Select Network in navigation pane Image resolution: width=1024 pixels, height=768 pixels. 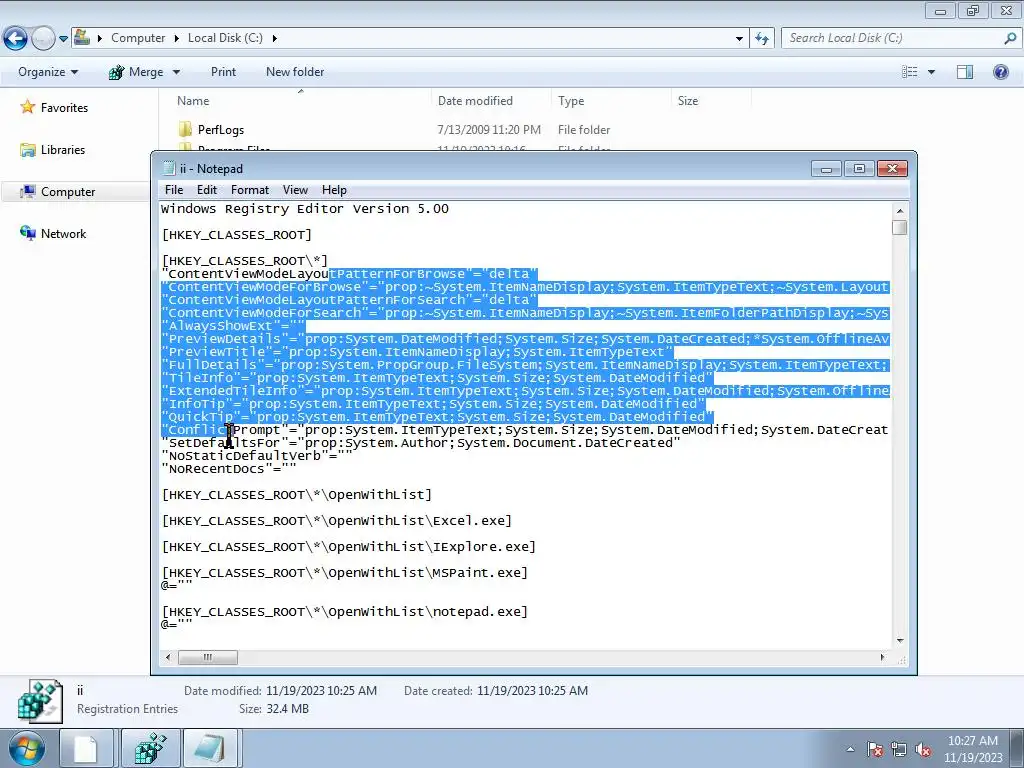(63, 234)
